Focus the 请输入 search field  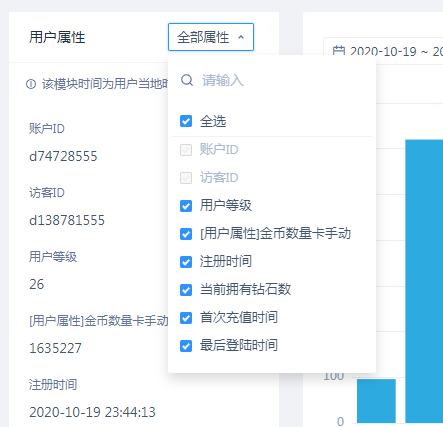[272, 80]
